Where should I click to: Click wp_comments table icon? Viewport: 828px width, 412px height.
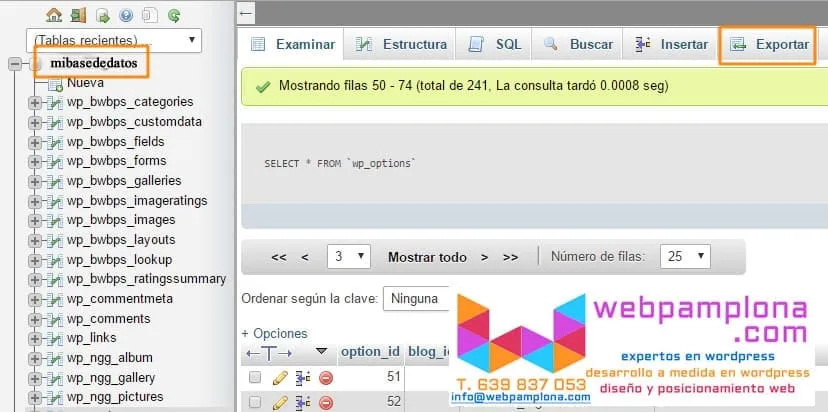[x=55, y=320]
